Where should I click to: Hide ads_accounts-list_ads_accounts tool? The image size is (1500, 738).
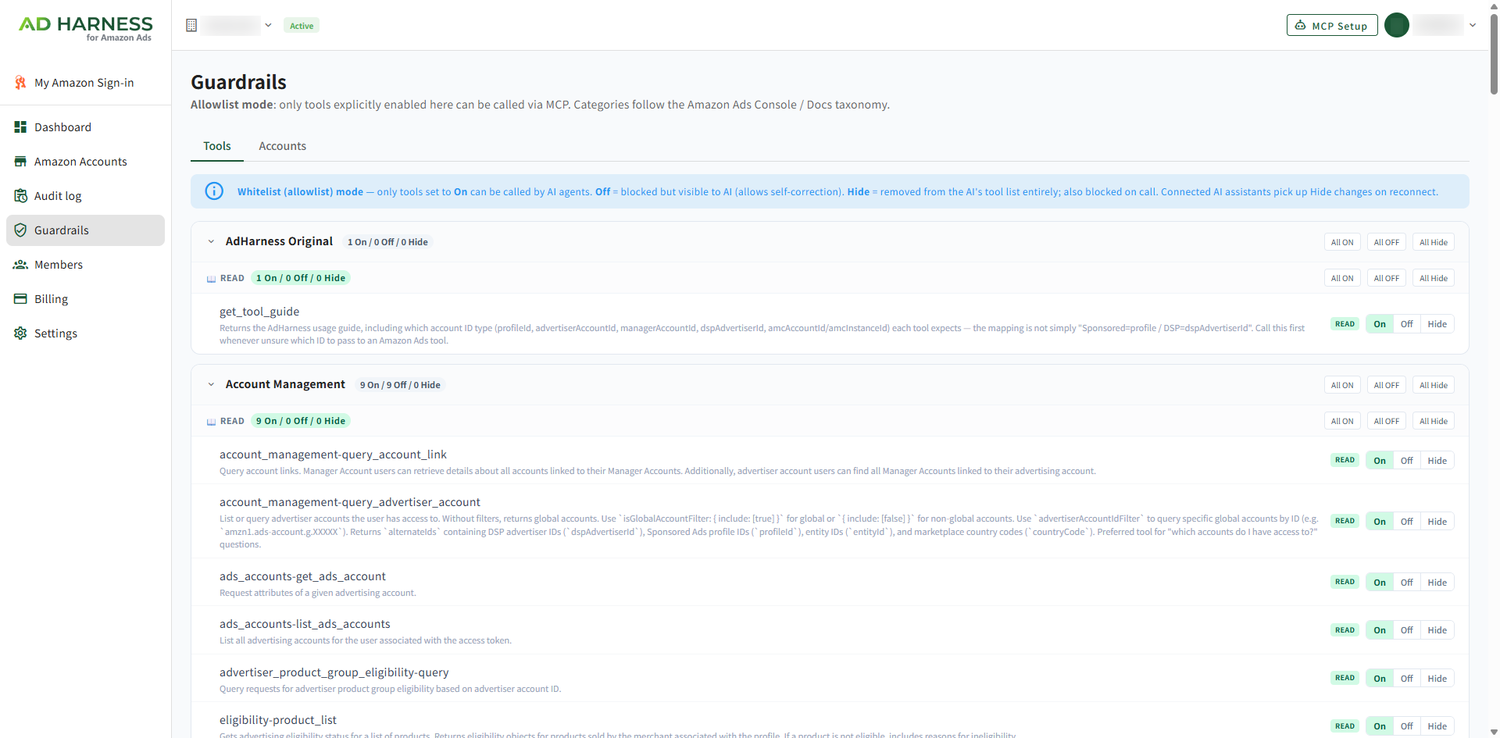point(1437,630)
